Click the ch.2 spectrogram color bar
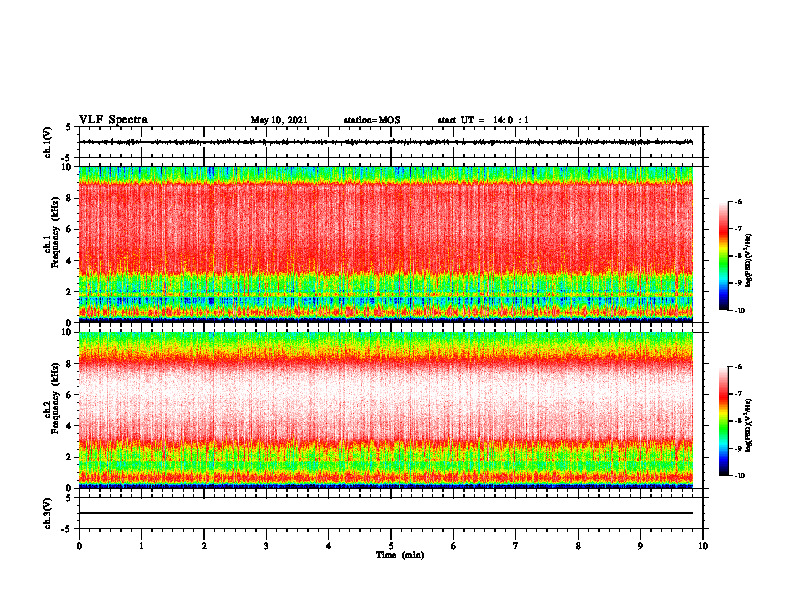Screen dimensions: 792x612 723,421
